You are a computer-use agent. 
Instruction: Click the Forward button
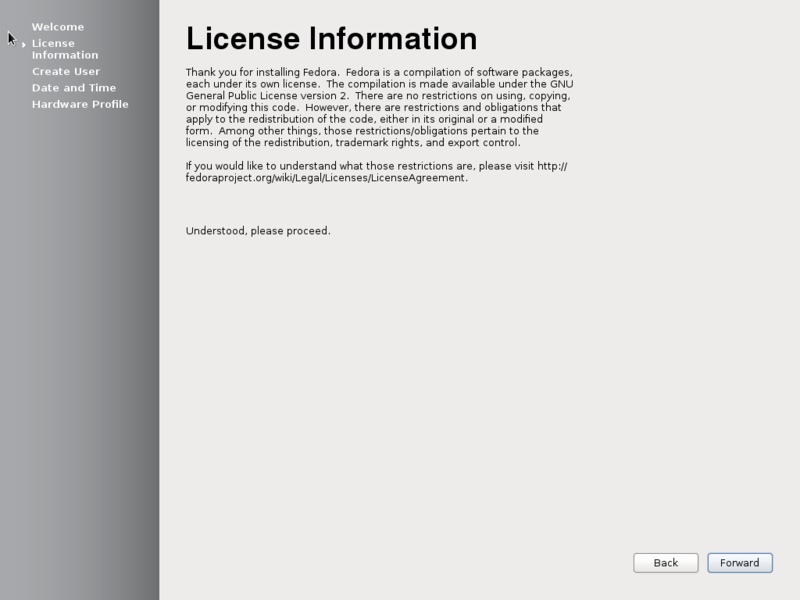pyautogui.click(x=739, y=563)
